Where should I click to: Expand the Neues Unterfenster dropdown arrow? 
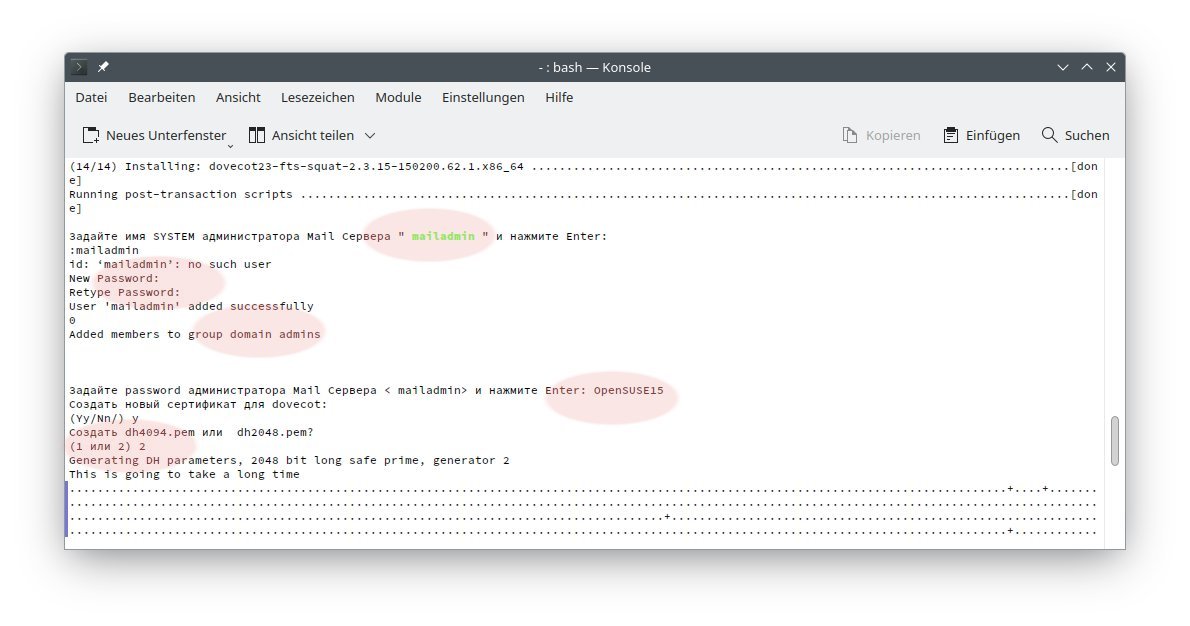click(x=230, y=144)
